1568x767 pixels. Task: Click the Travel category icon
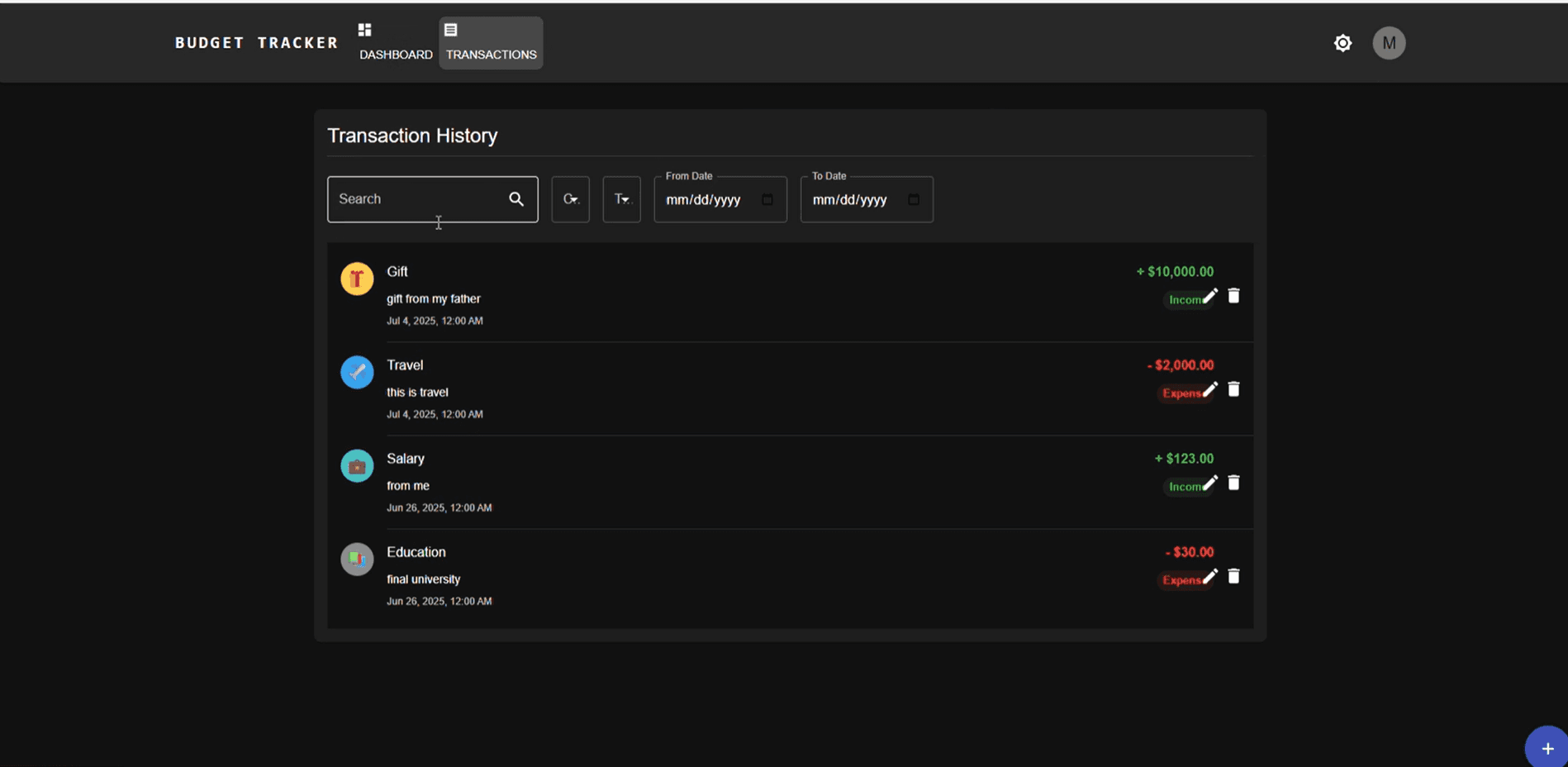click(x=357, y=372)
